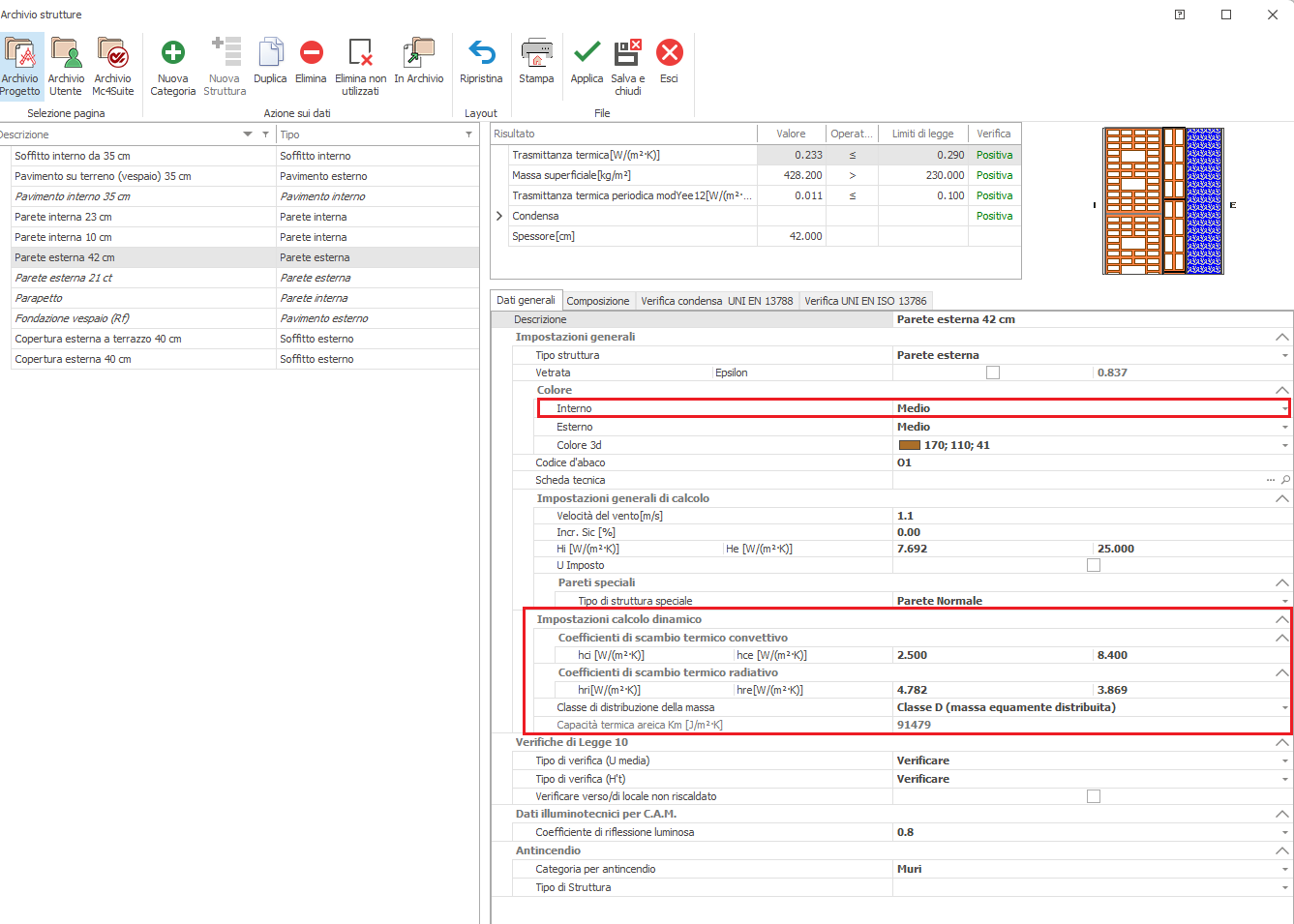
Task: Expand the Condensa result row
Action: point(499,216)
